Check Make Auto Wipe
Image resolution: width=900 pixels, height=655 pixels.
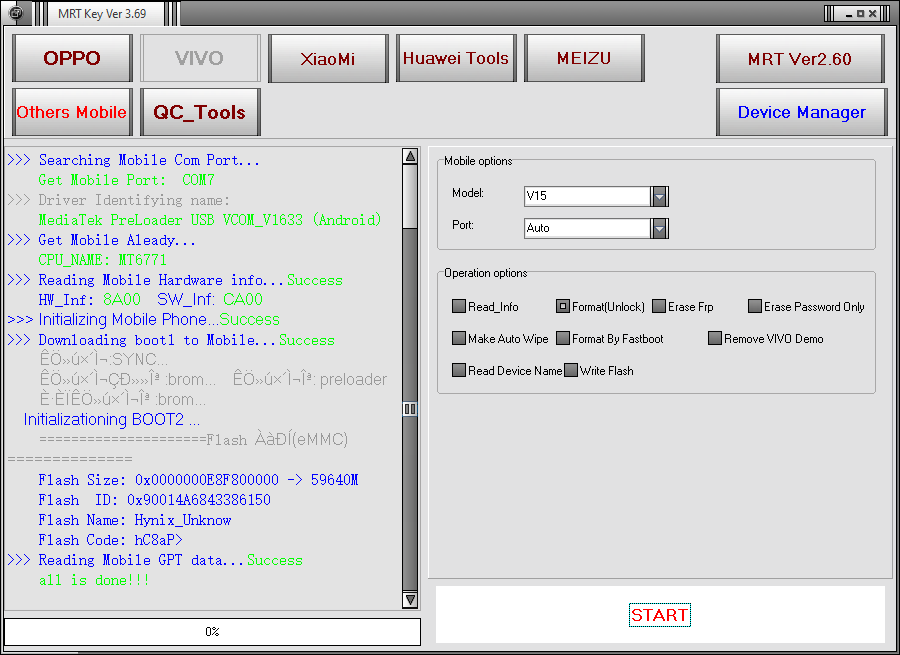(x=459, y=339)
